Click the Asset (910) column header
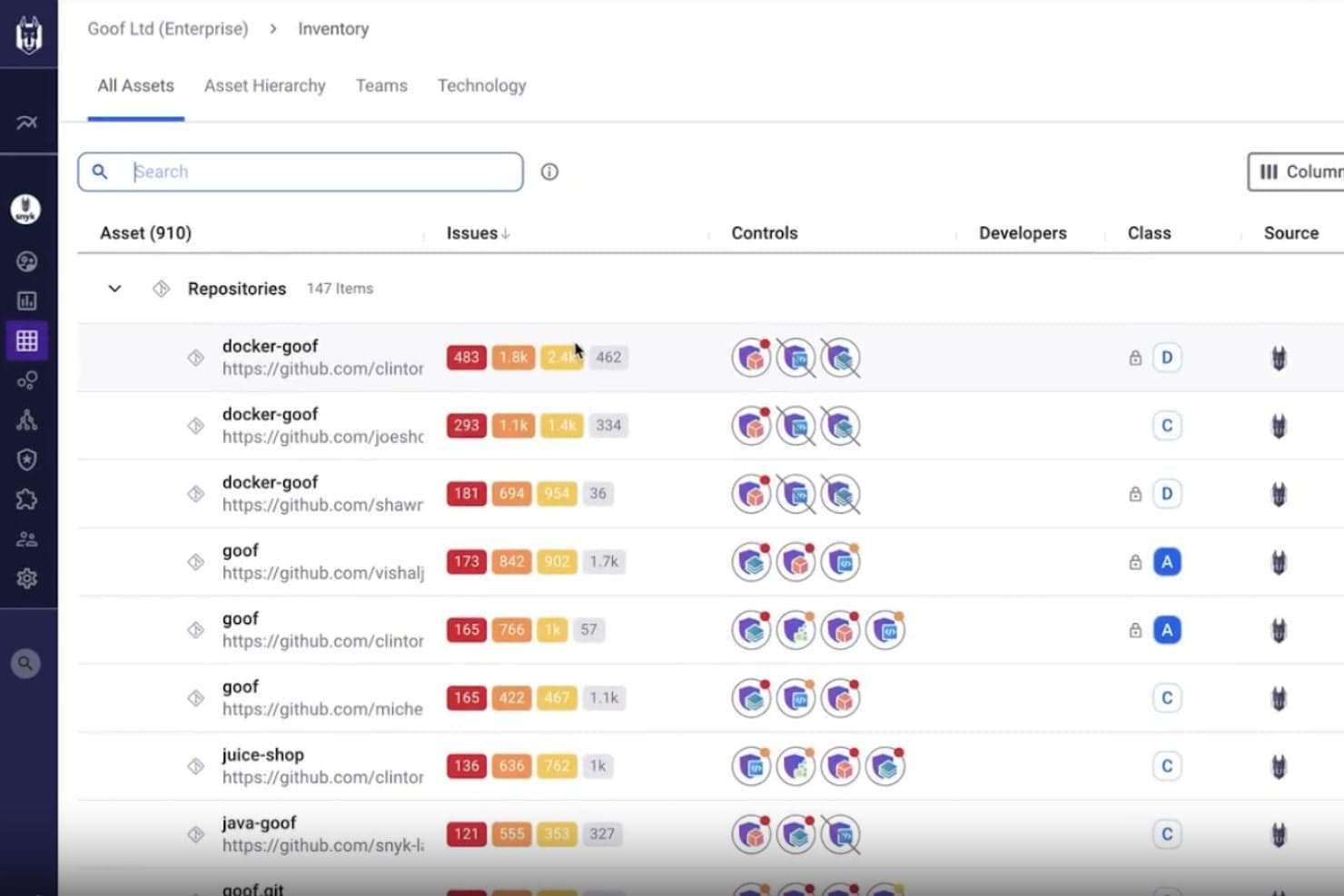This screenshot has width=1344, height=896. (x=145, y=233)
